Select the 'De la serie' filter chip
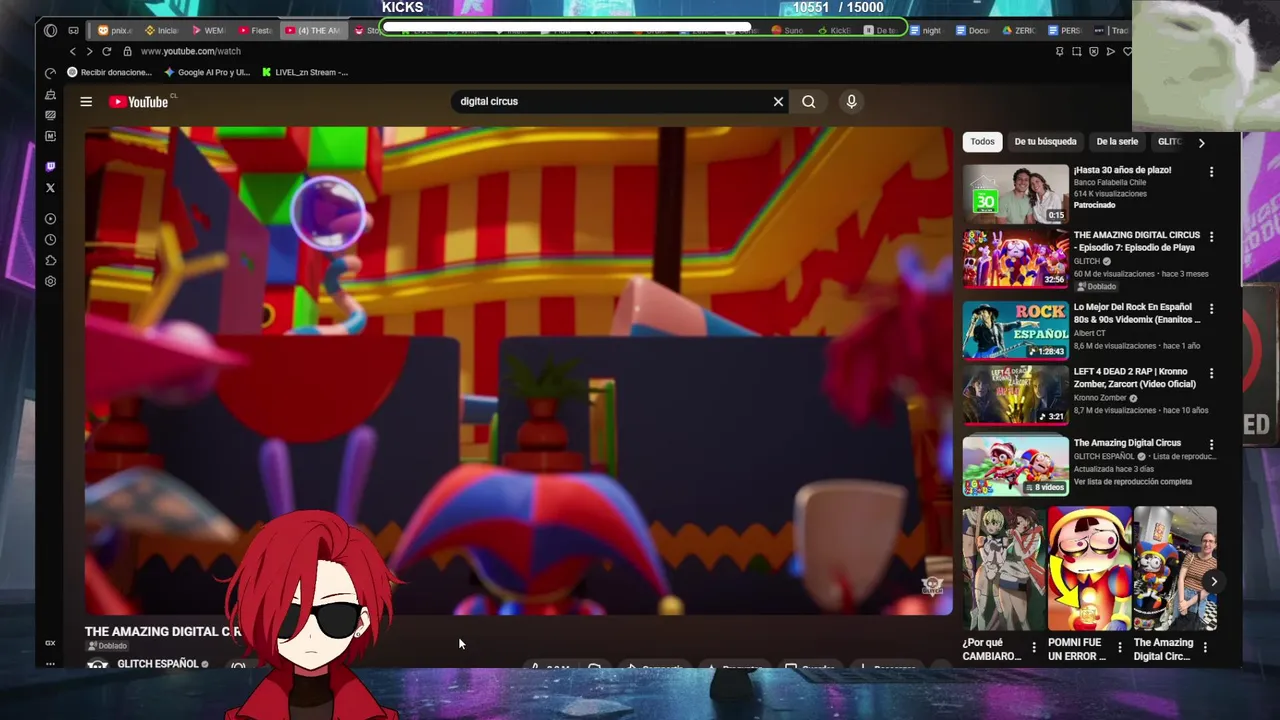 click(x=1117, y=142)
